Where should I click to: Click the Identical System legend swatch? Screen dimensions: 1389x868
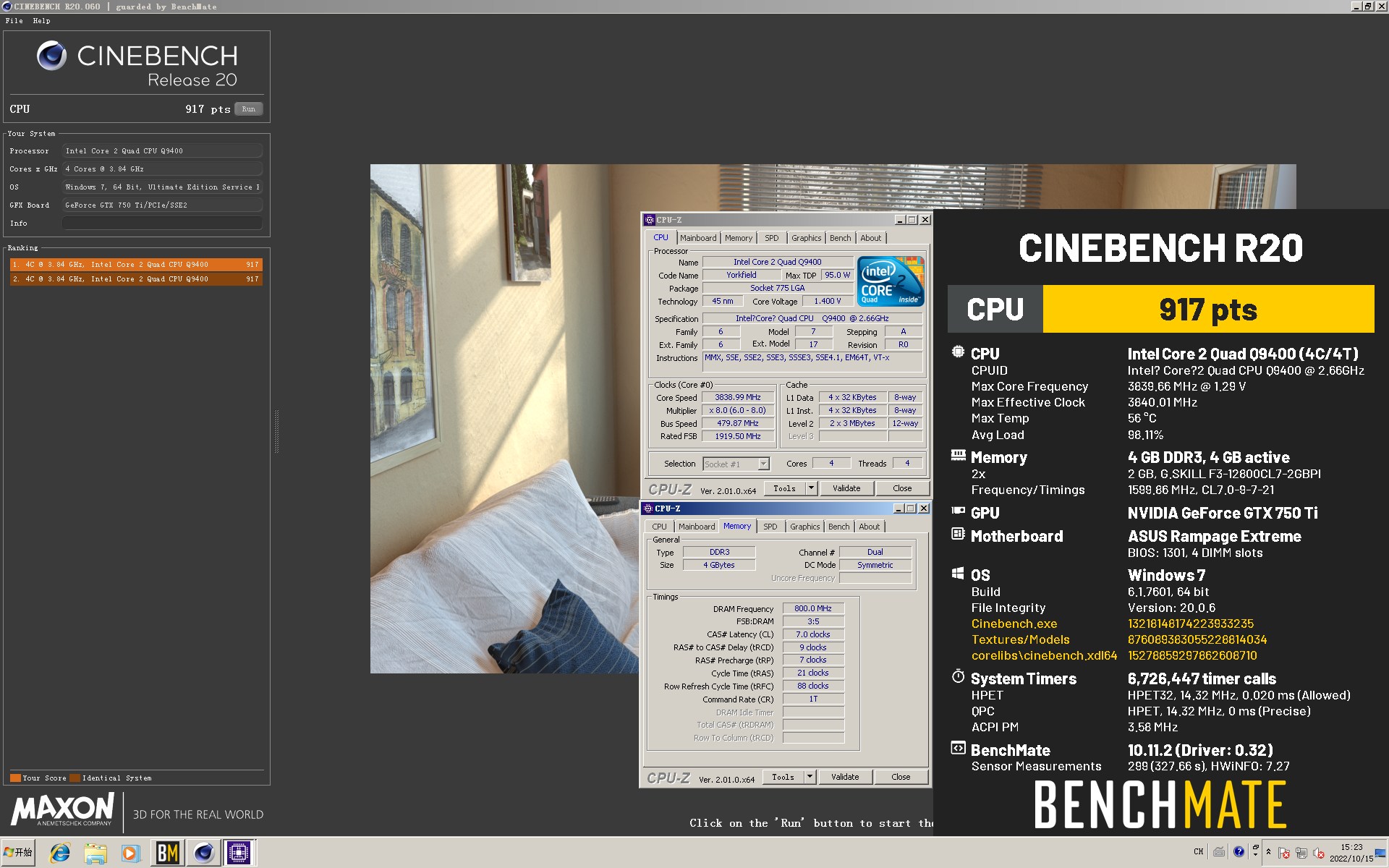point(75,778)
